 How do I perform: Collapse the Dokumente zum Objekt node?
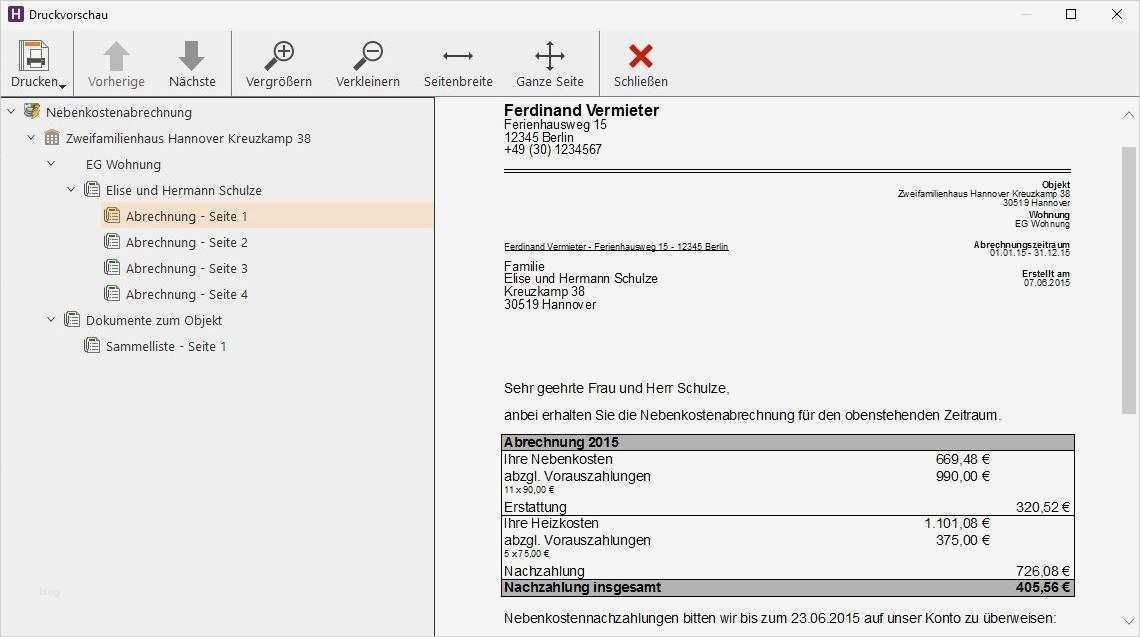tap(50, 319)
